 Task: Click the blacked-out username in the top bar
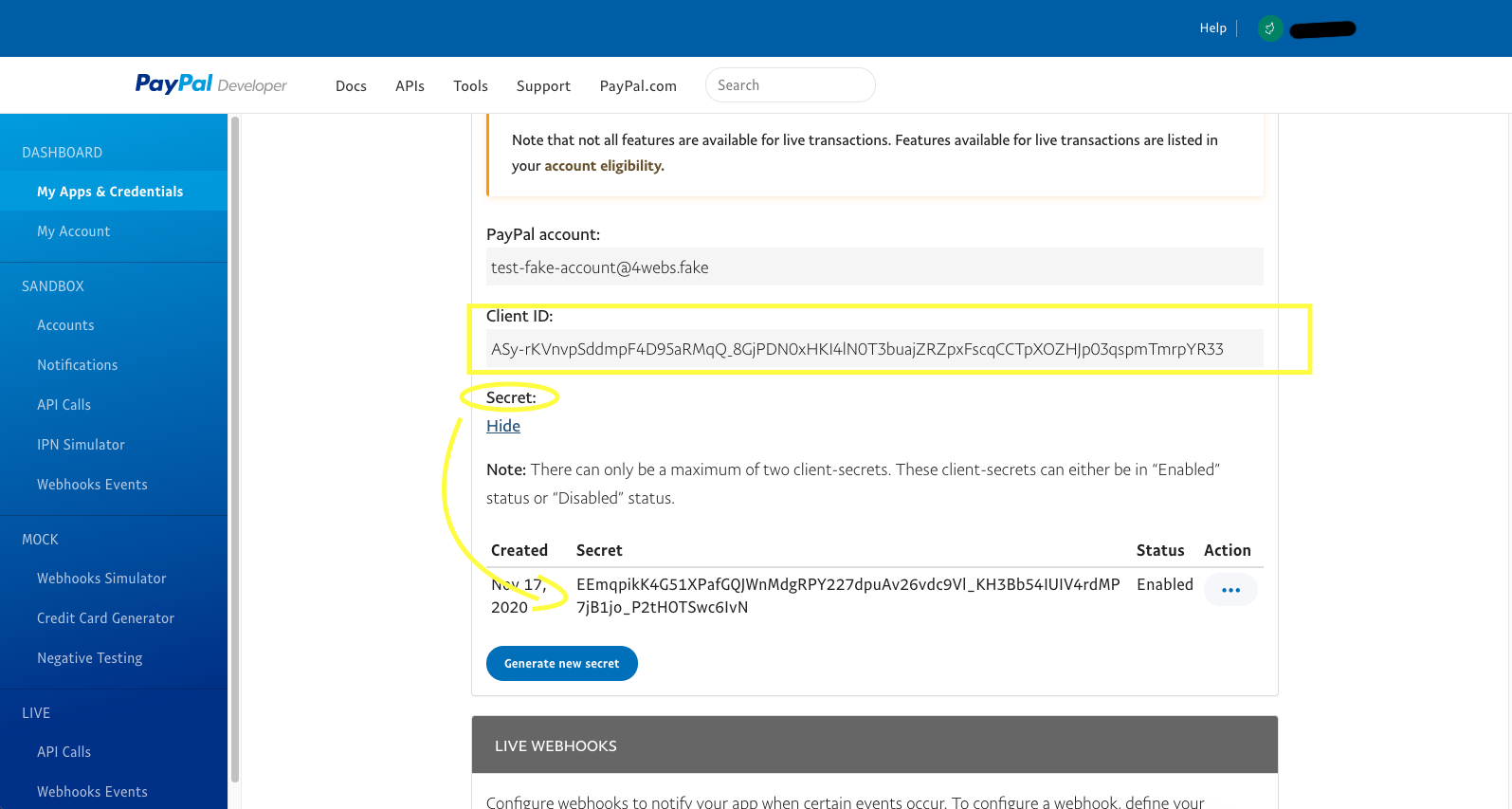(x=1323, y=29)
